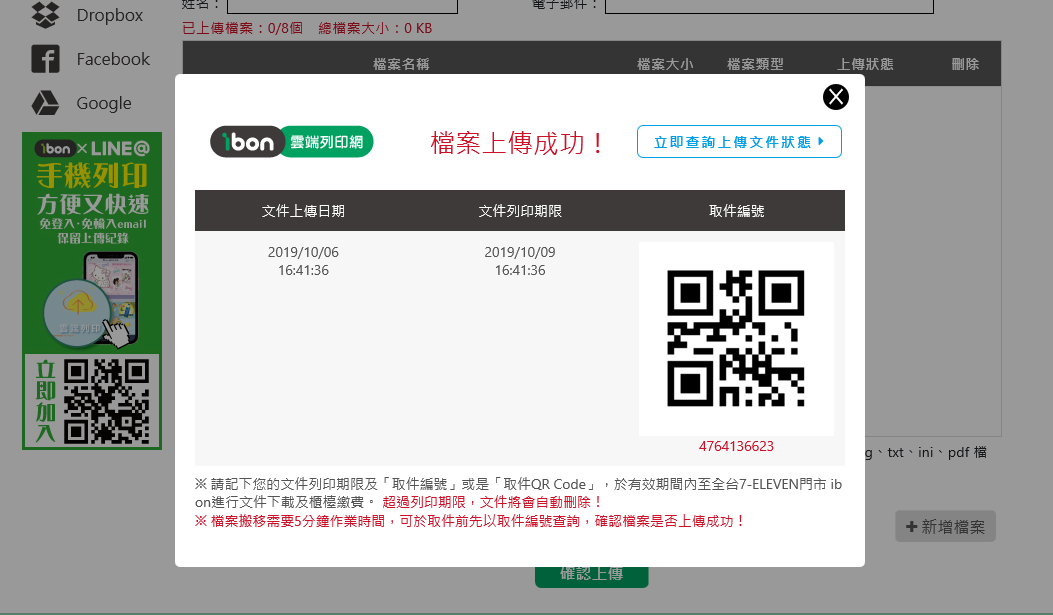Viewport: 1053px width, 615px height.
Task: Click the Facebook icon in sidebar
Action: pos(45,59)
